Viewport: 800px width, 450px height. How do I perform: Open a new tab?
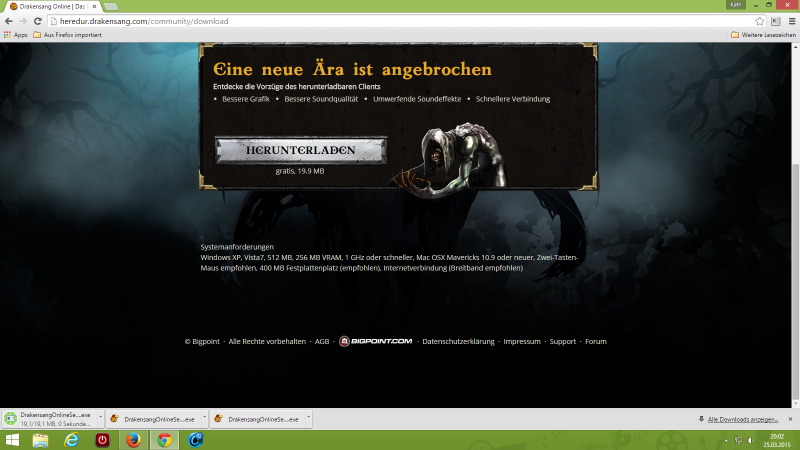(x=110, y=7)
